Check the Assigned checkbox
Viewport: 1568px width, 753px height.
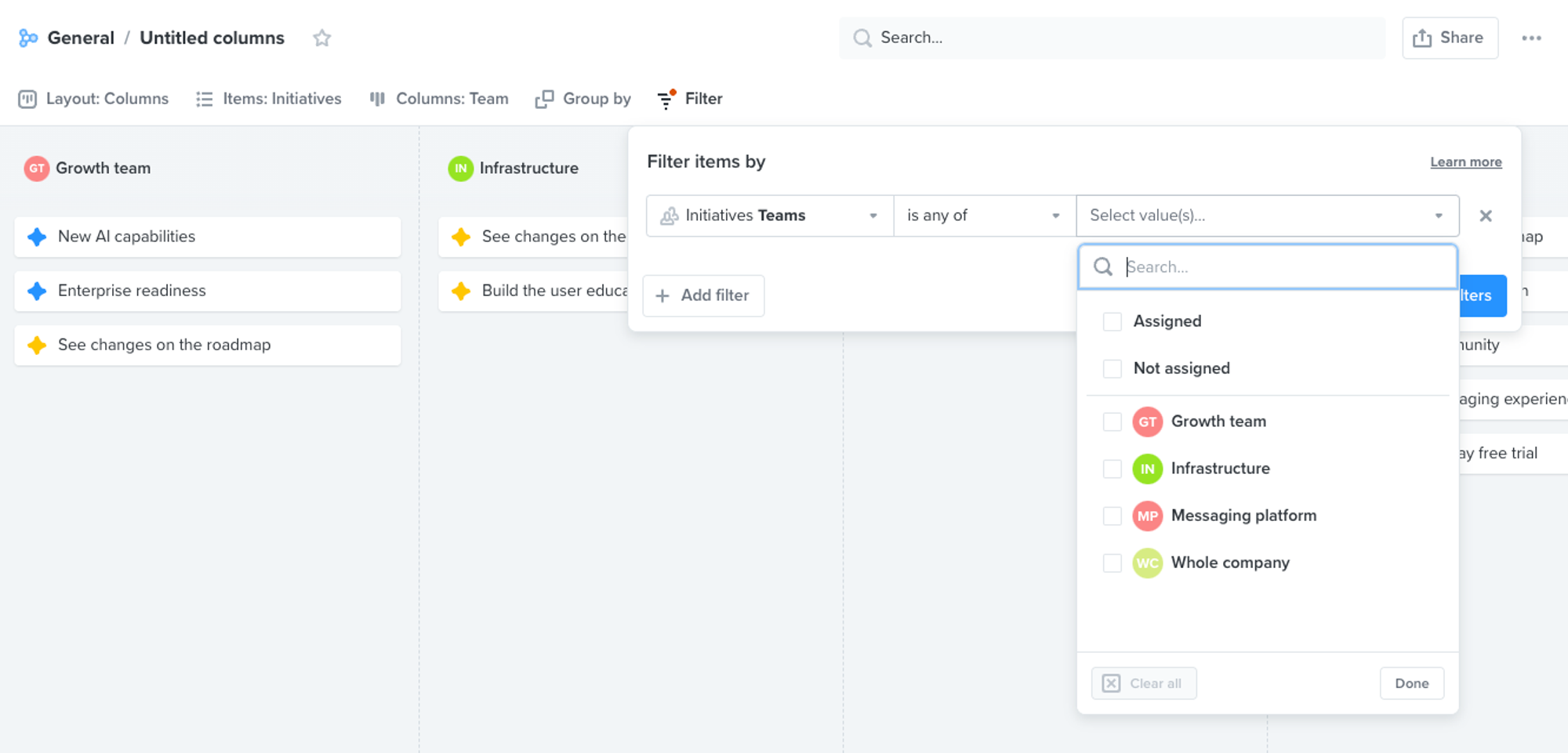(x=1112, y=321)
